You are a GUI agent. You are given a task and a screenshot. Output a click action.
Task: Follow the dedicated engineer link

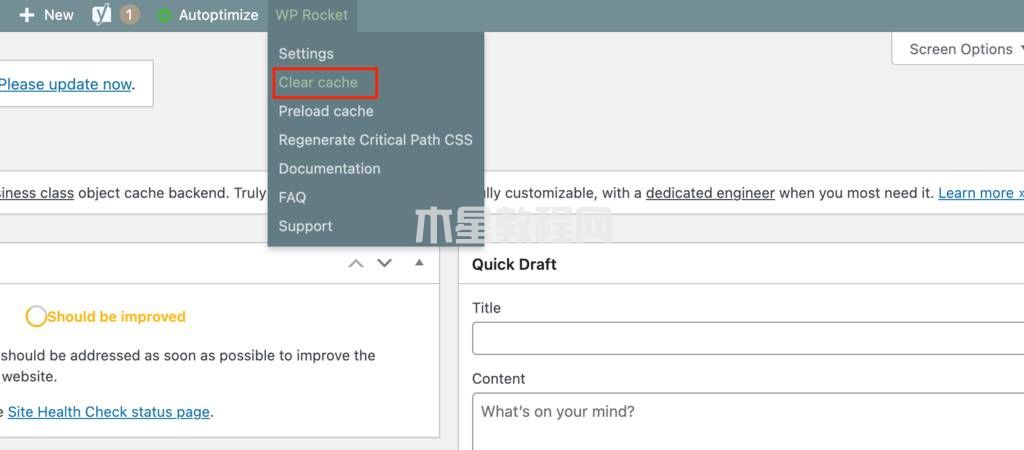[710, 193]
